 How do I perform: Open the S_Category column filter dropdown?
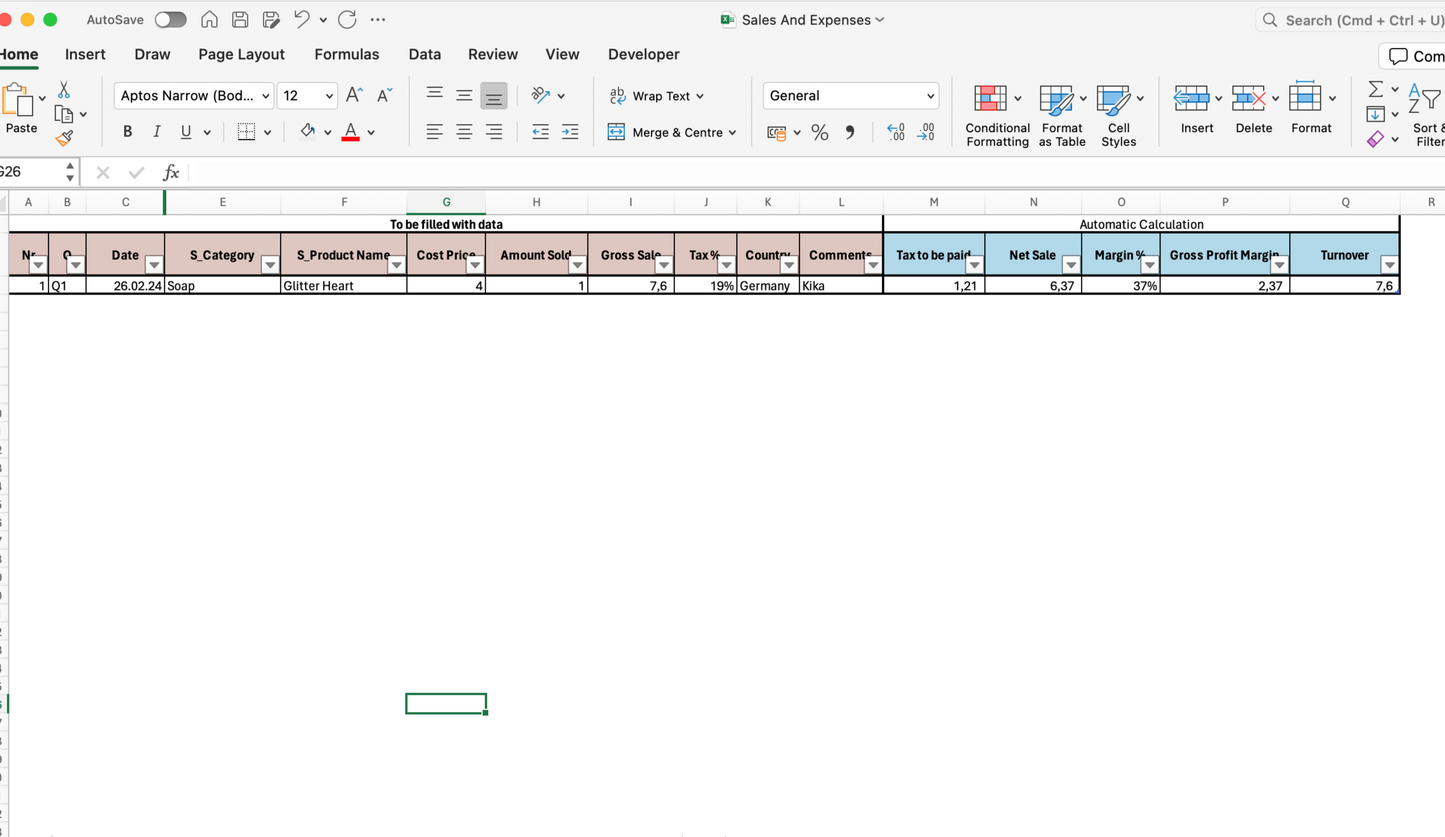(x=270, y=265)
